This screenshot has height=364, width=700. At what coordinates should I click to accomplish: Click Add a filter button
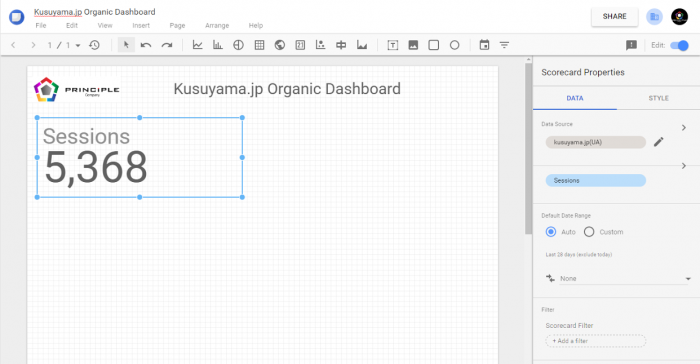pyautogui.click(x=596, y=341)
